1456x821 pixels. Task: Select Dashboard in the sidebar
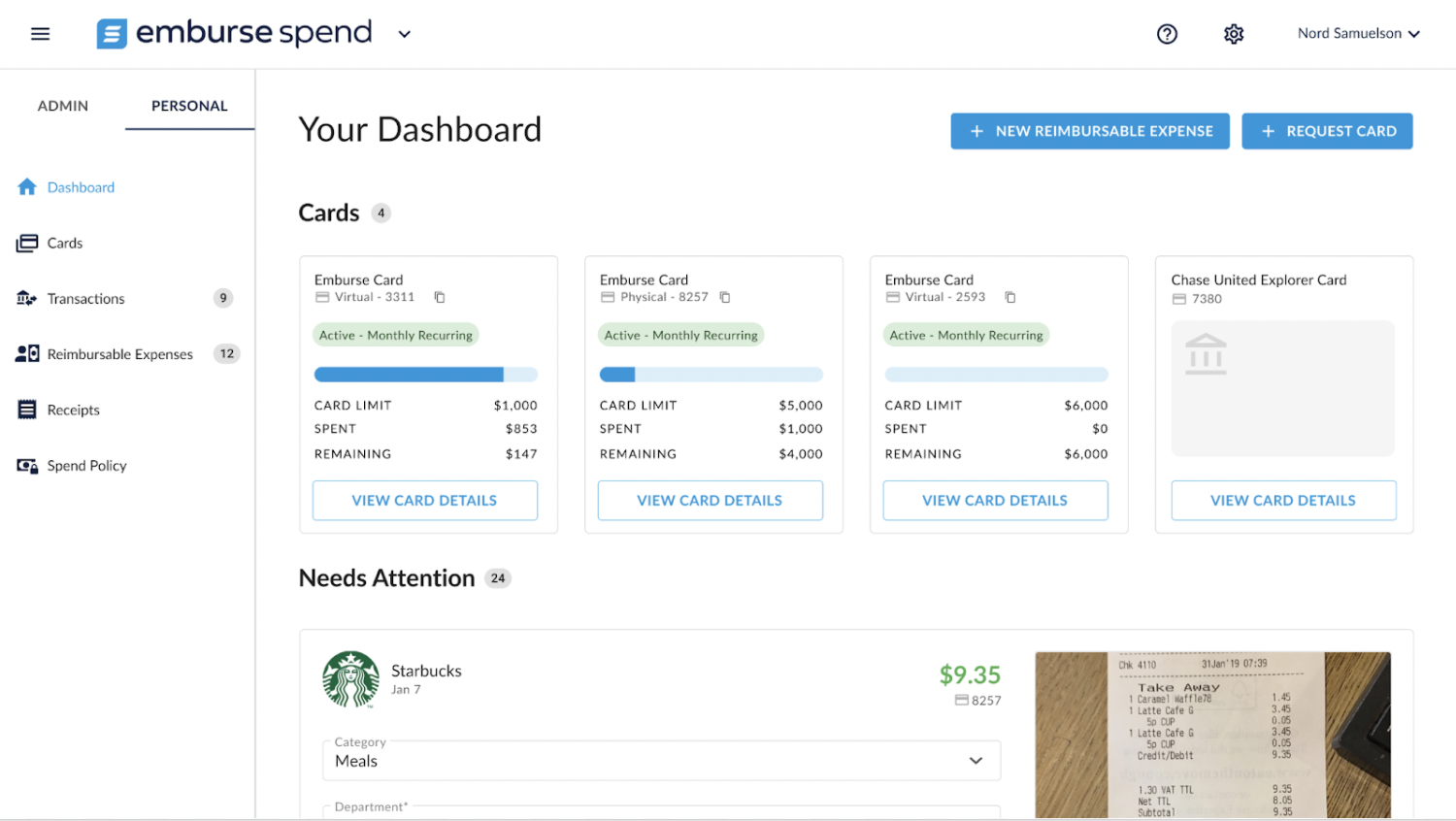[81, 186]
